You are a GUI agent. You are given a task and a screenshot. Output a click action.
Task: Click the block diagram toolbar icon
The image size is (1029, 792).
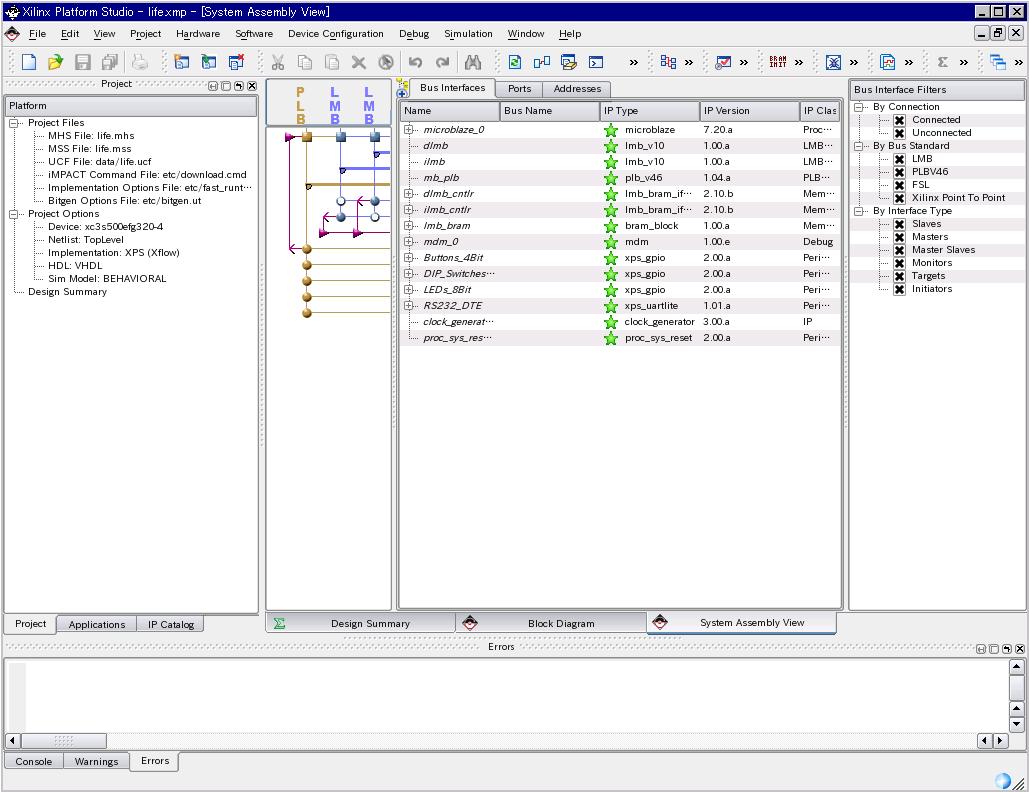542,62
